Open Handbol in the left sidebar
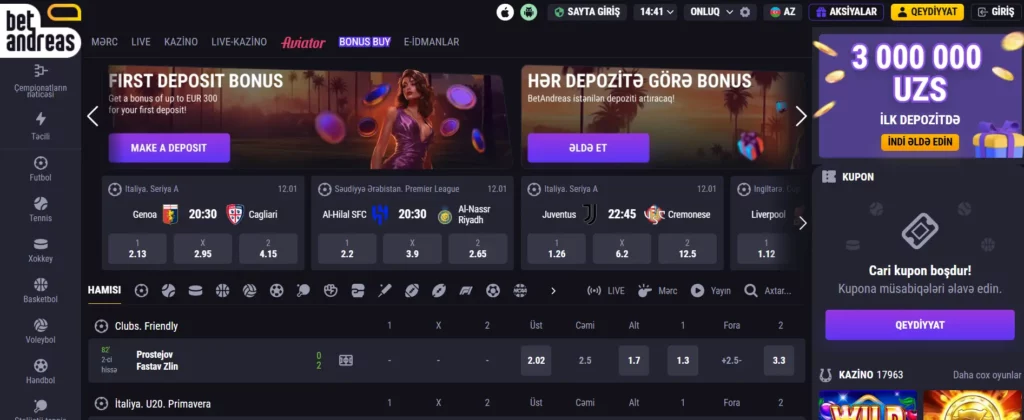This screenshot has height=420, width=1024. tap(40, 372)
